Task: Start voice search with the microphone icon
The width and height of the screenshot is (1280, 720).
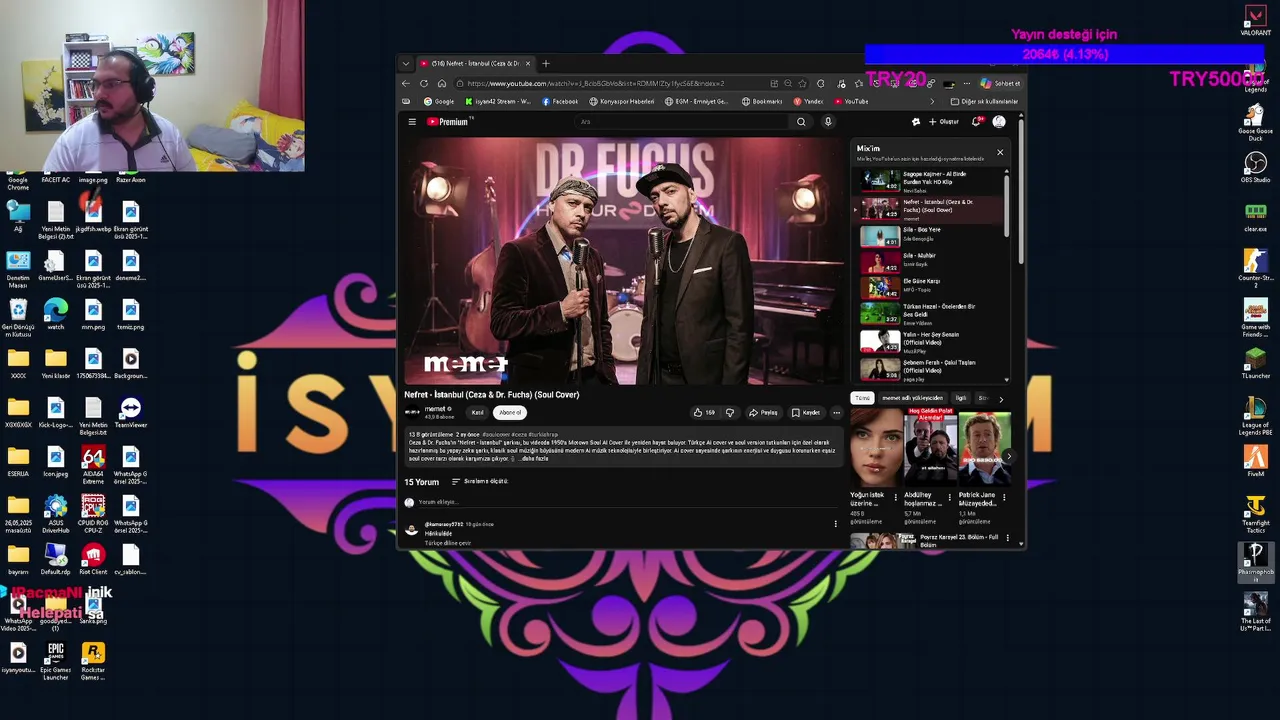Action: coord(828,122)
